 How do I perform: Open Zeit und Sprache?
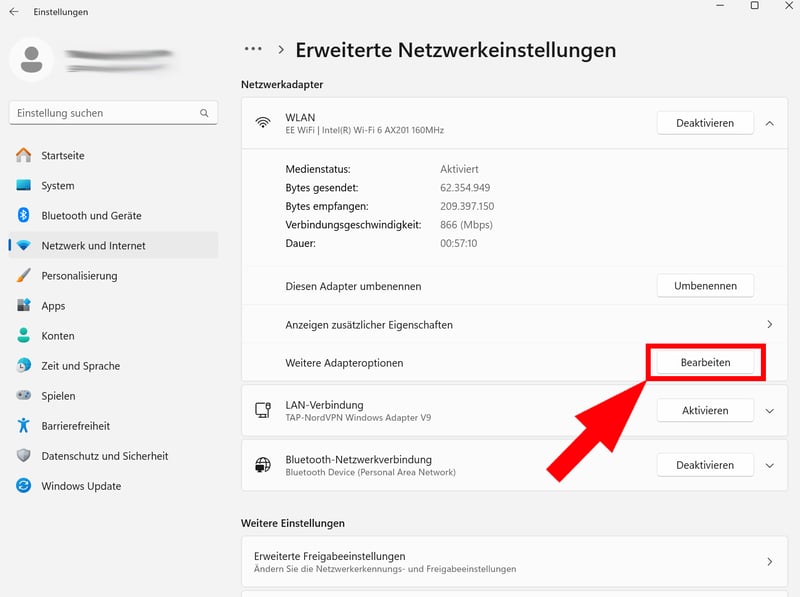(x=113, y=365)
